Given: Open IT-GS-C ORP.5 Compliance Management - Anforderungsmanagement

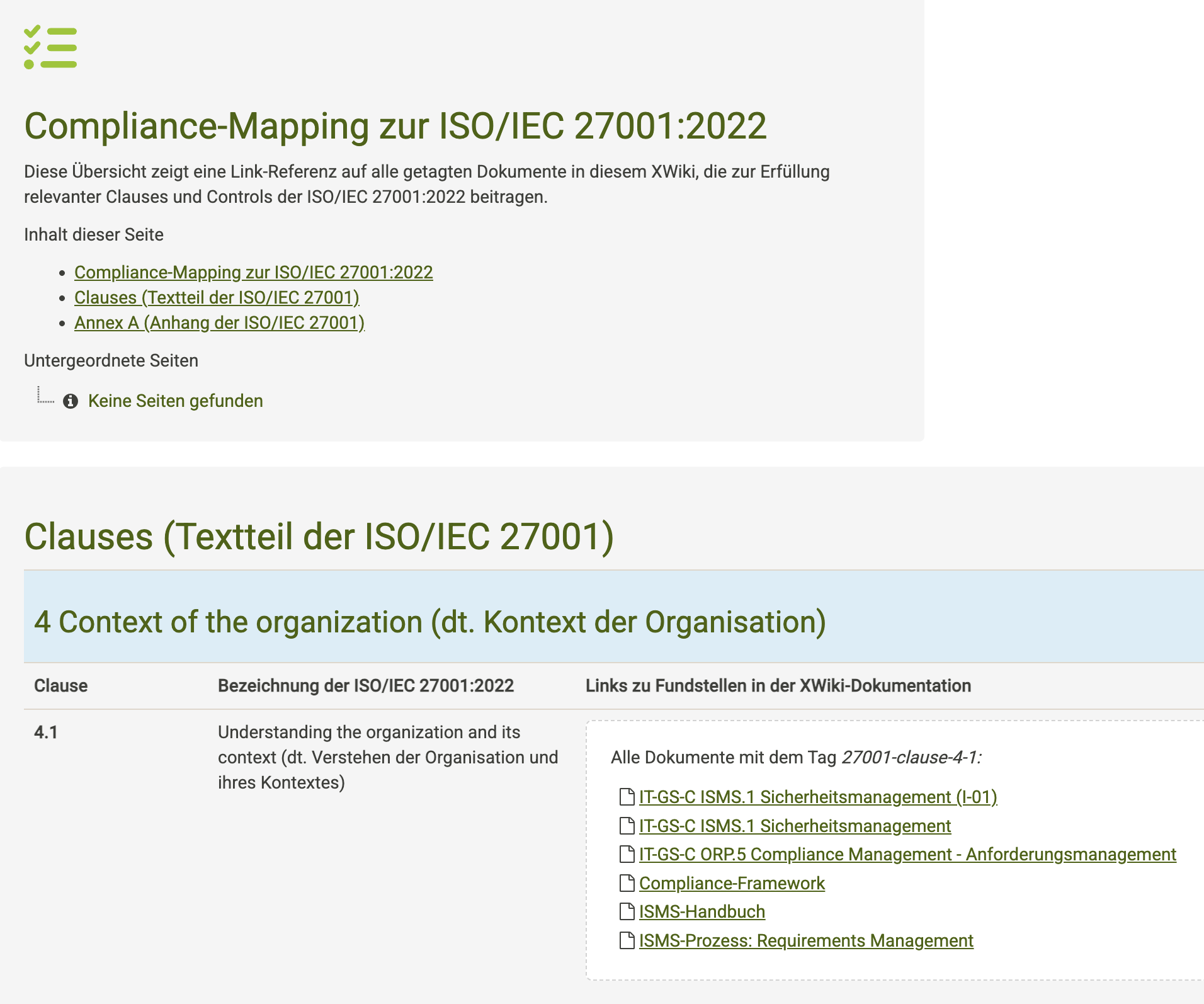Looking at the screenshot, I should point(907,854).
